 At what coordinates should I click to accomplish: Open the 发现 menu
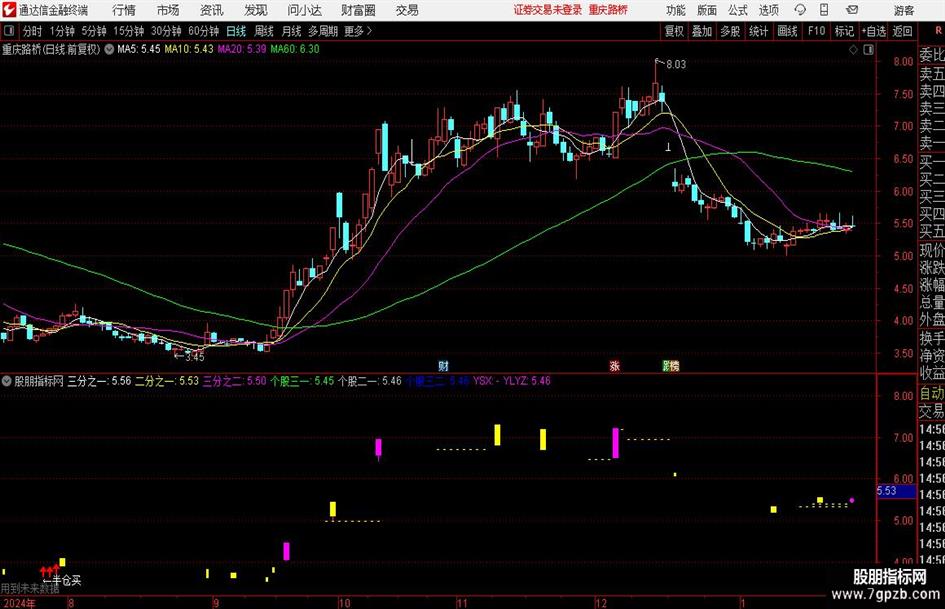[x=256, y=10]
